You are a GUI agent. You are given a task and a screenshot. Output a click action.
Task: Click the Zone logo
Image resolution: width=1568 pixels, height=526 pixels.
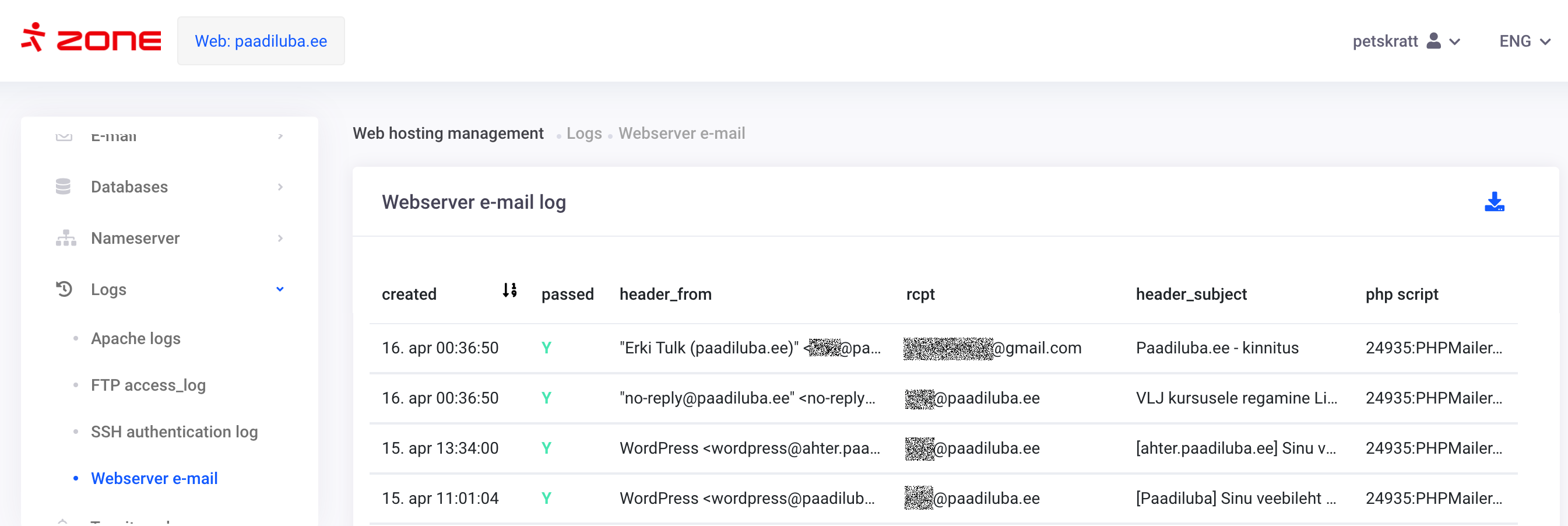92,39
